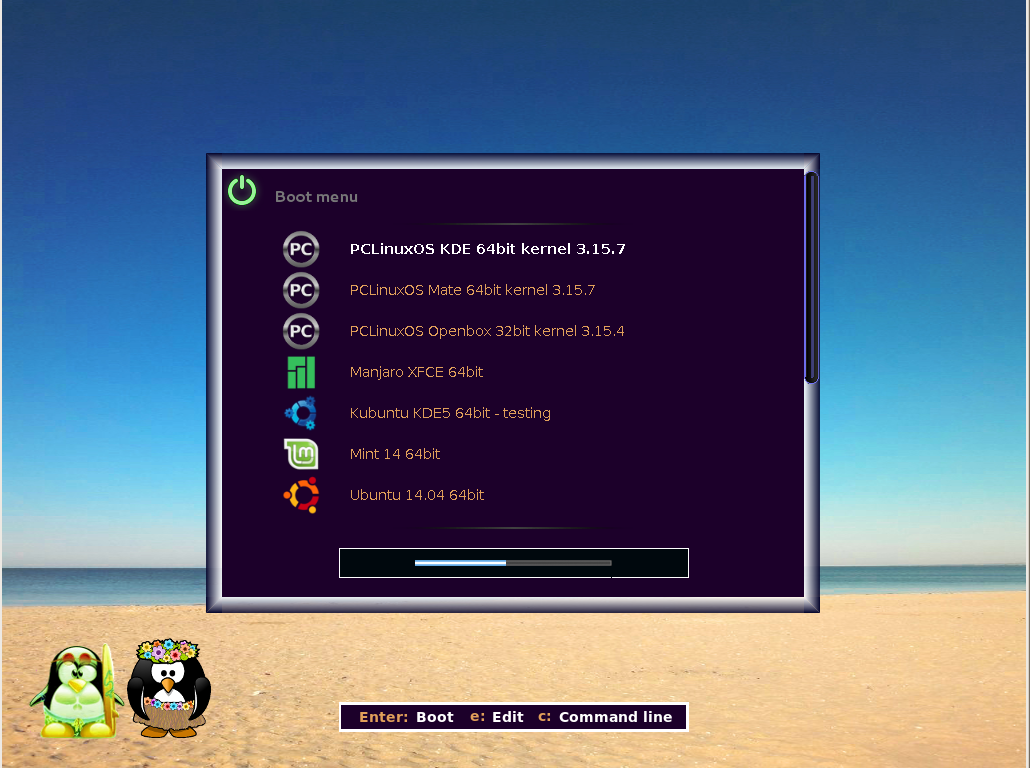Image resolution: width=1030 pixels, height=768 pixels.
Task: Click the "Boot menu" title text
Action: point(316,196)
